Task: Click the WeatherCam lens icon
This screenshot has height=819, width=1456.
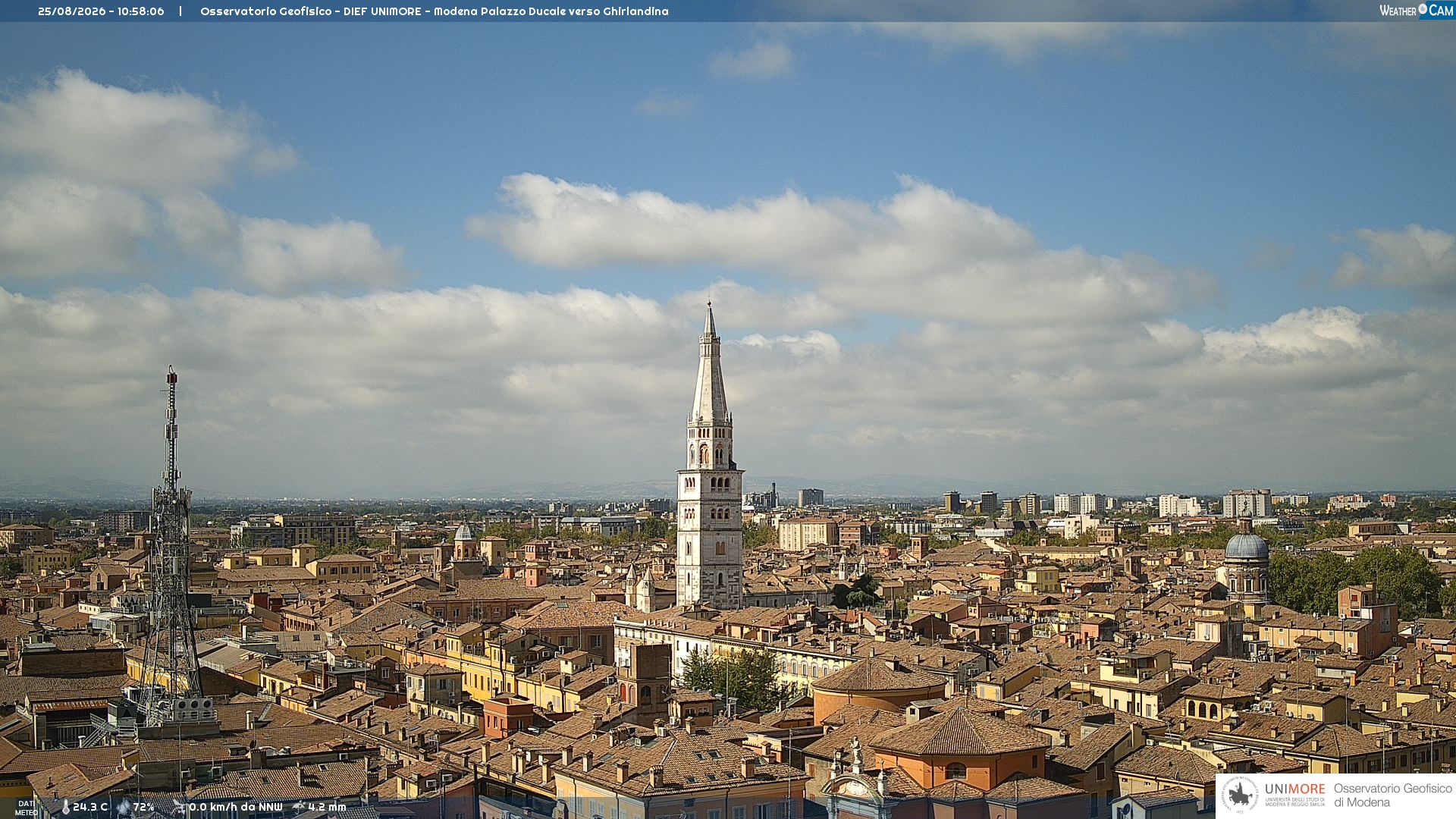Action: (1423, 9)
